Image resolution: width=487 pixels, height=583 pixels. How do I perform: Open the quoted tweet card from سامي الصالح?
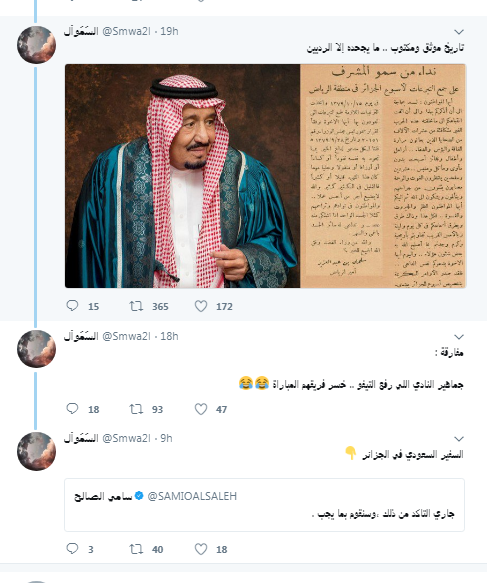click(264, 505)
